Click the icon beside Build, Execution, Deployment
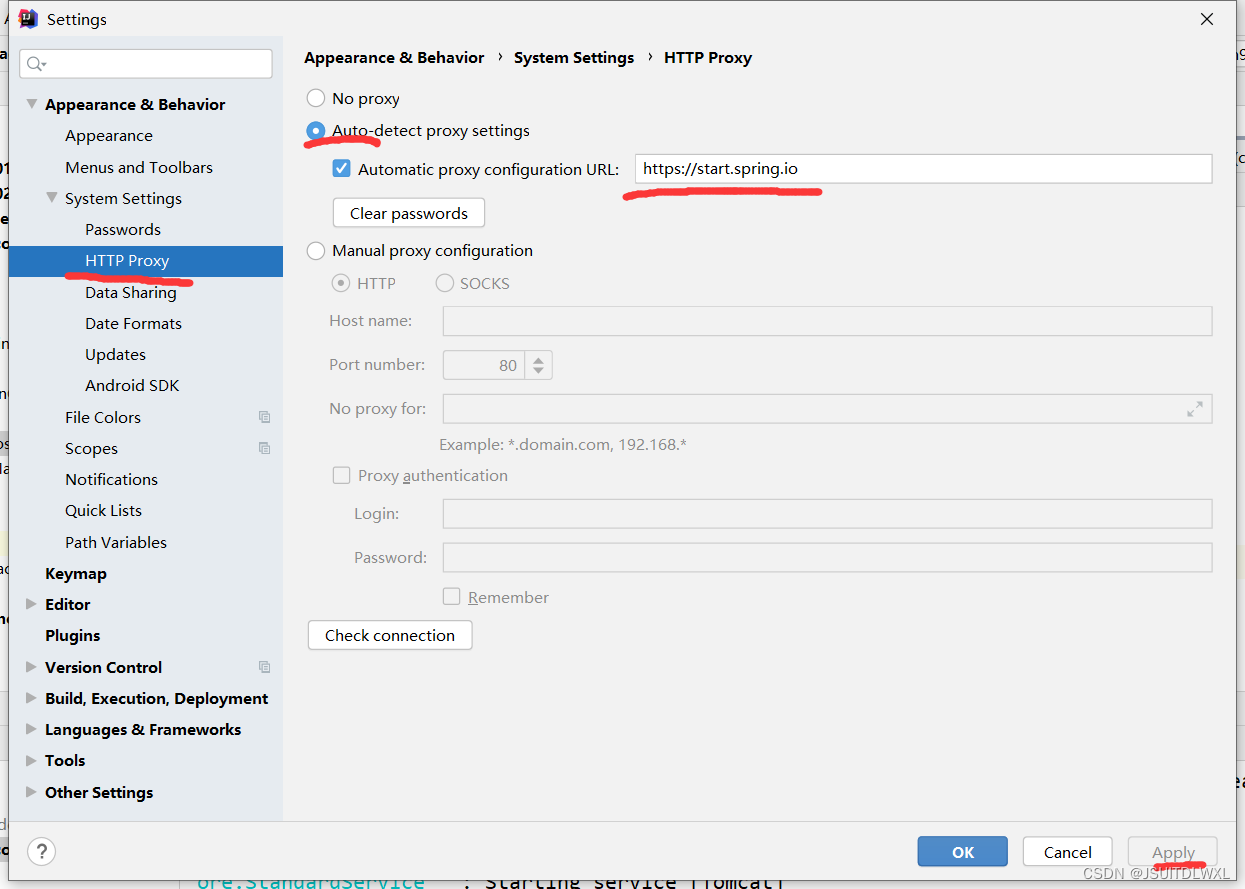The width and height of the screenshot is (1245, 889). 30,698
